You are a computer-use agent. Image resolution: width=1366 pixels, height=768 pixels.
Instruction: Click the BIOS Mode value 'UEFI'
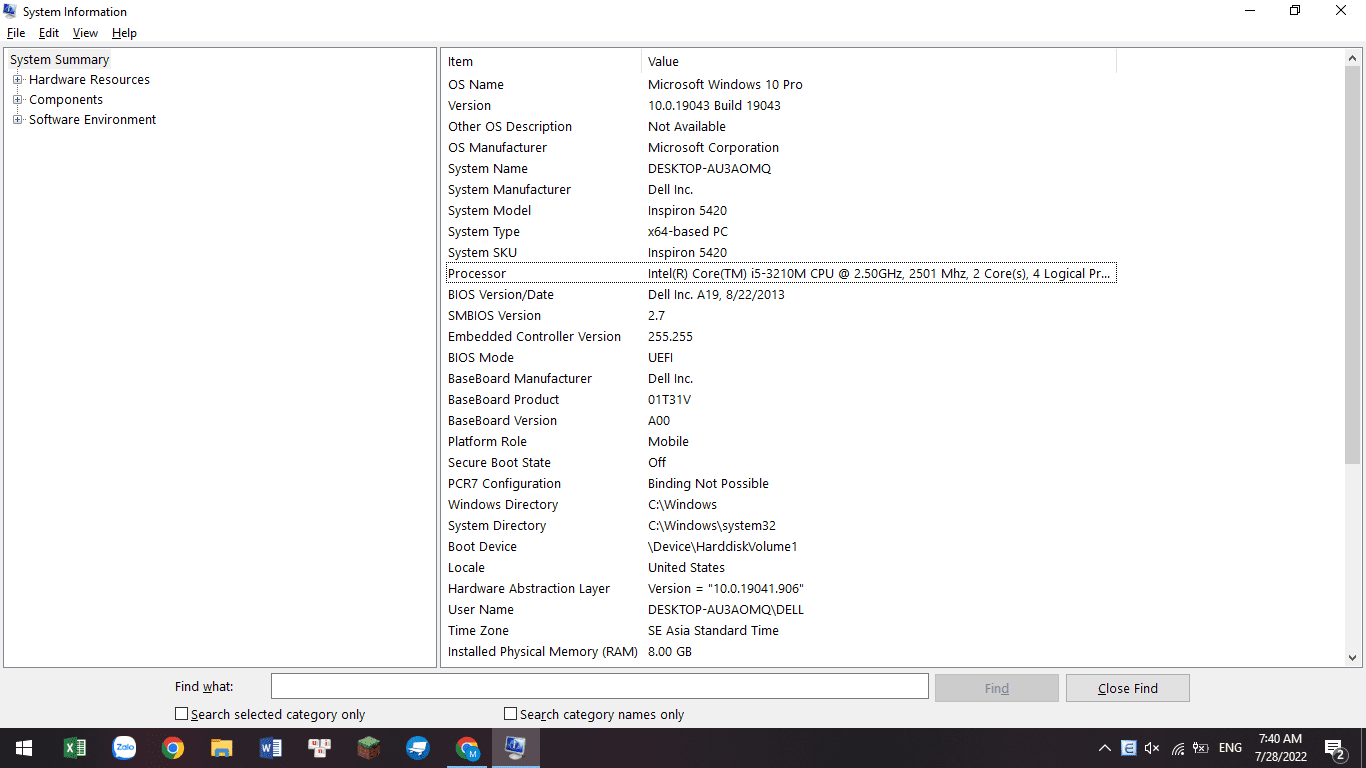click(660, 358)
